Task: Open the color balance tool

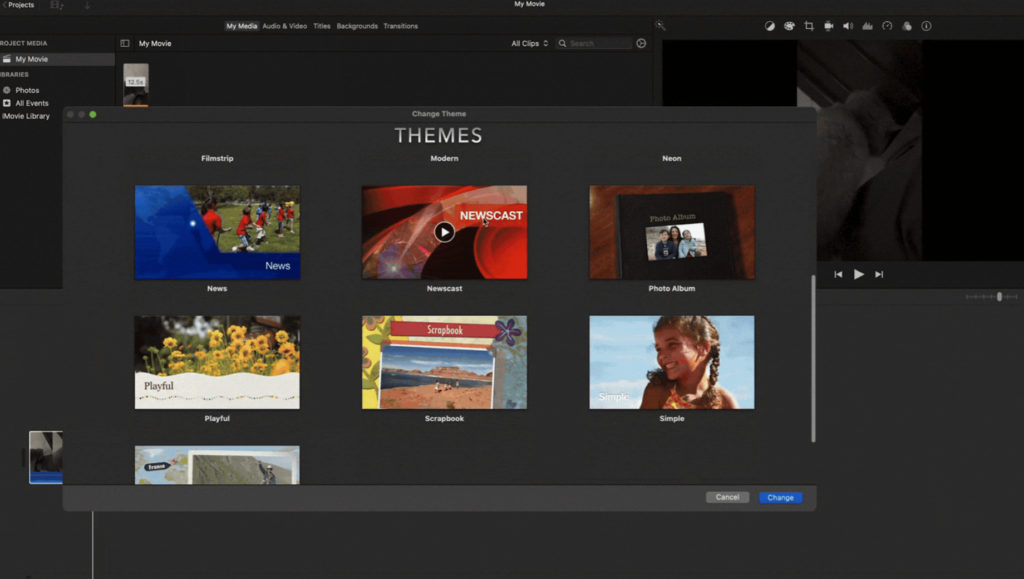Action: (770, 26)
